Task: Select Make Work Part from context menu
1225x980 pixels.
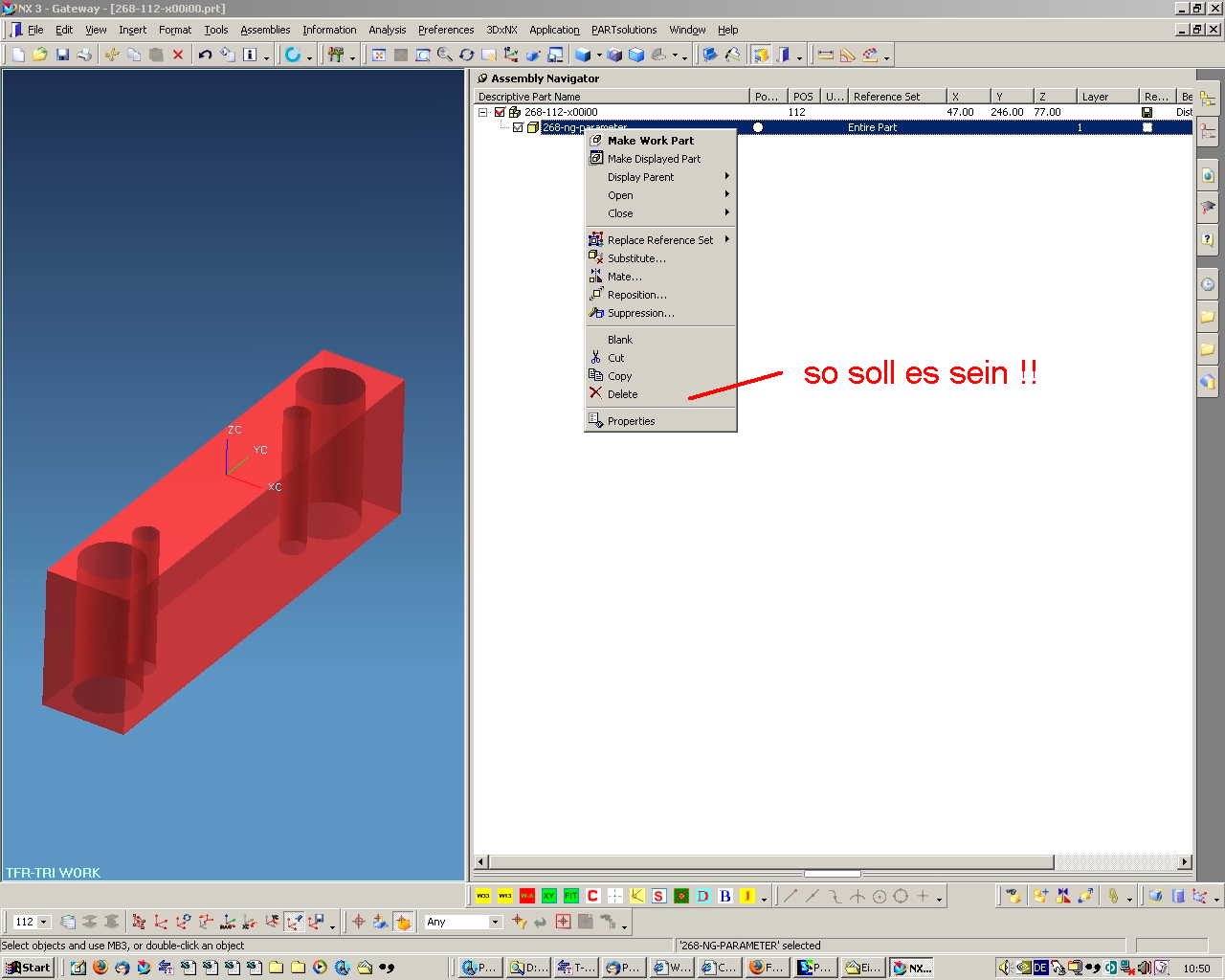Action: click(x=660, y=141)
